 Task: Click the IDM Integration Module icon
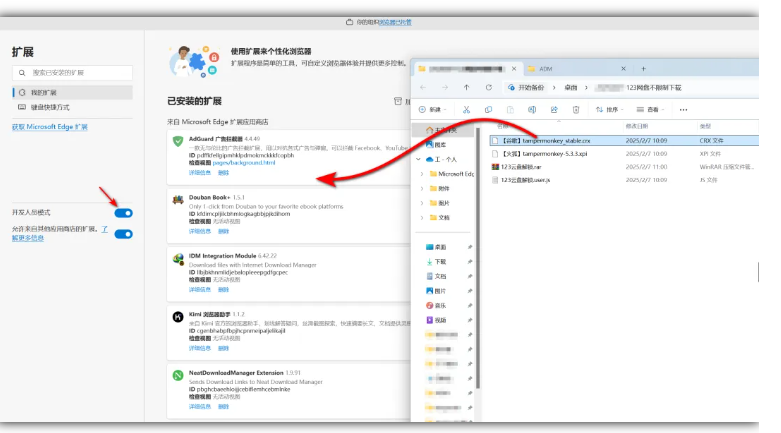click(178, 259)
